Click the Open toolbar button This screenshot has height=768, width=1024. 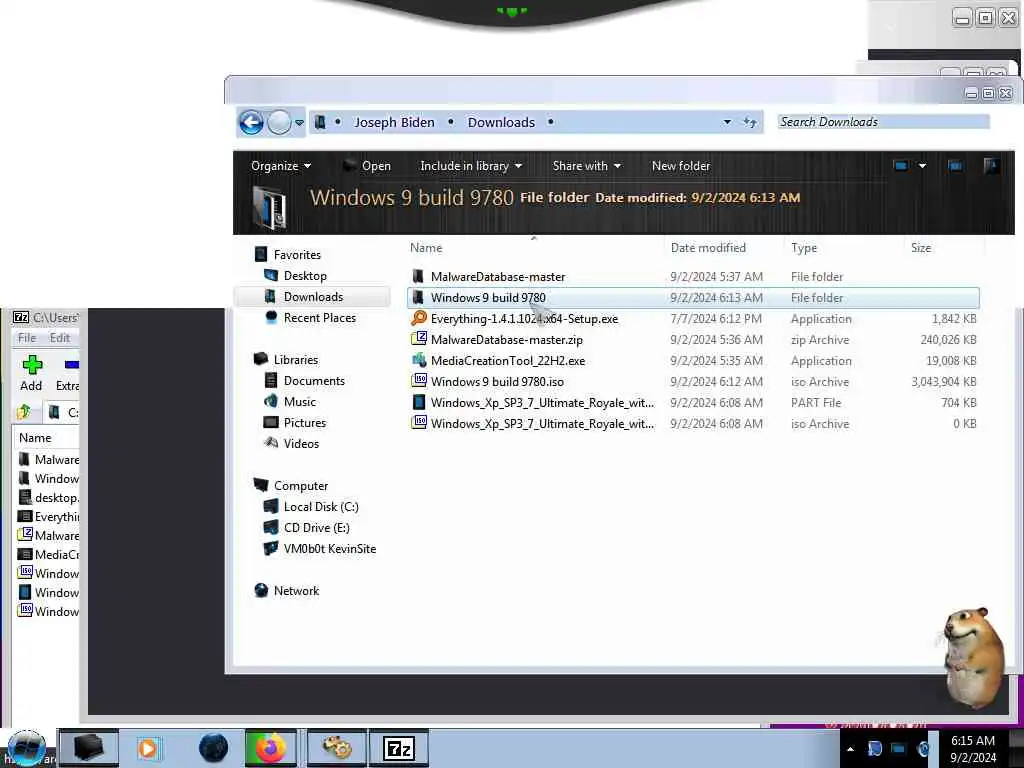click(x=367, y=166)
